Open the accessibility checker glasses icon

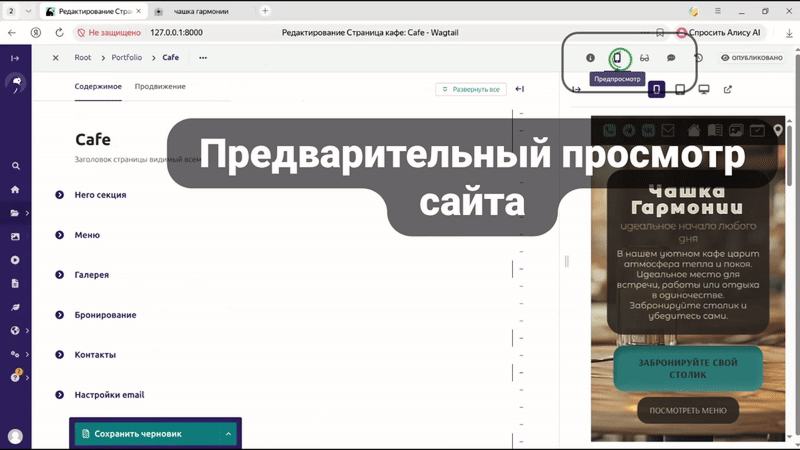coord(644,58)
